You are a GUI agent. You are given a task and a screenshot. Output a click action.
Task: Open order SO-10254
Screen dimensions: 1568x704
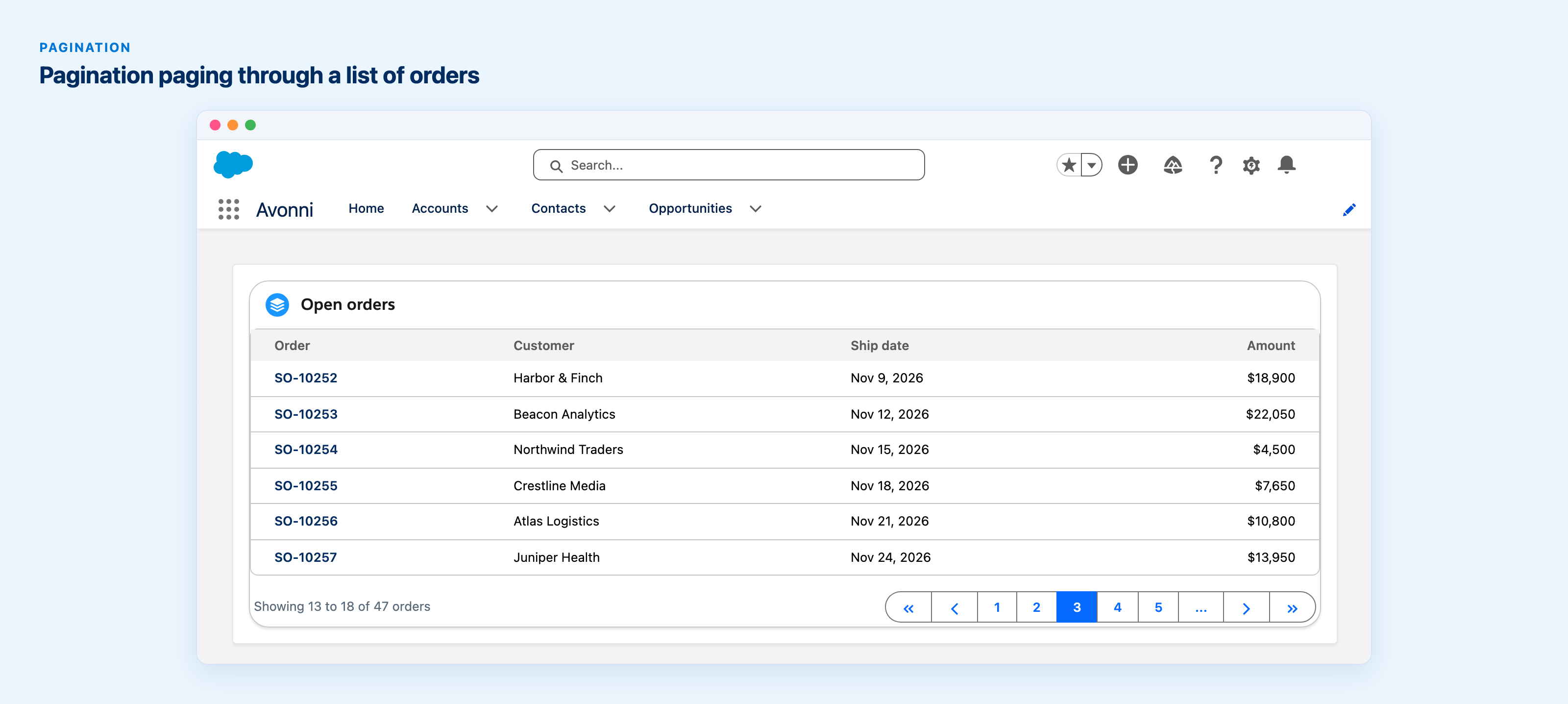pyautogui.click(x=306, y=450)
